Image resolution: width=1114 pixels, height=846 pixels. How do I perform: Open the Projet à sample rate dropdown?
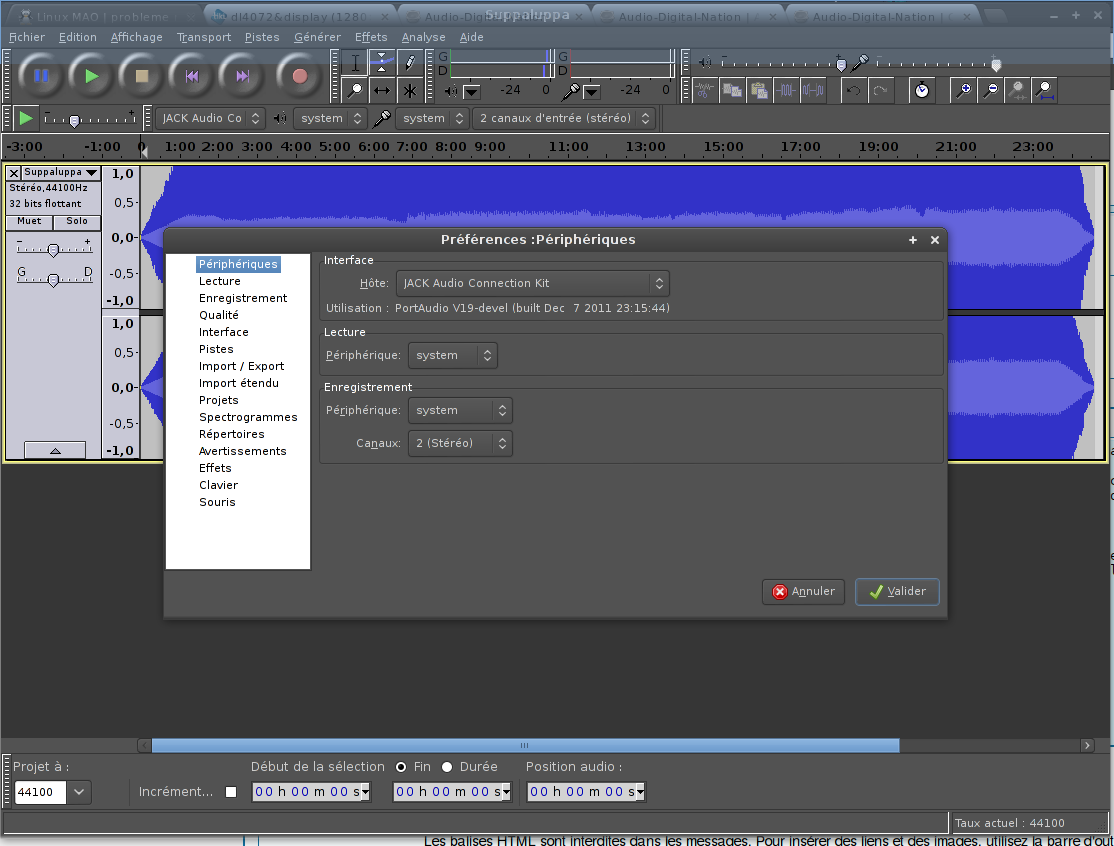pyautogui.click(x=79, y=792)
